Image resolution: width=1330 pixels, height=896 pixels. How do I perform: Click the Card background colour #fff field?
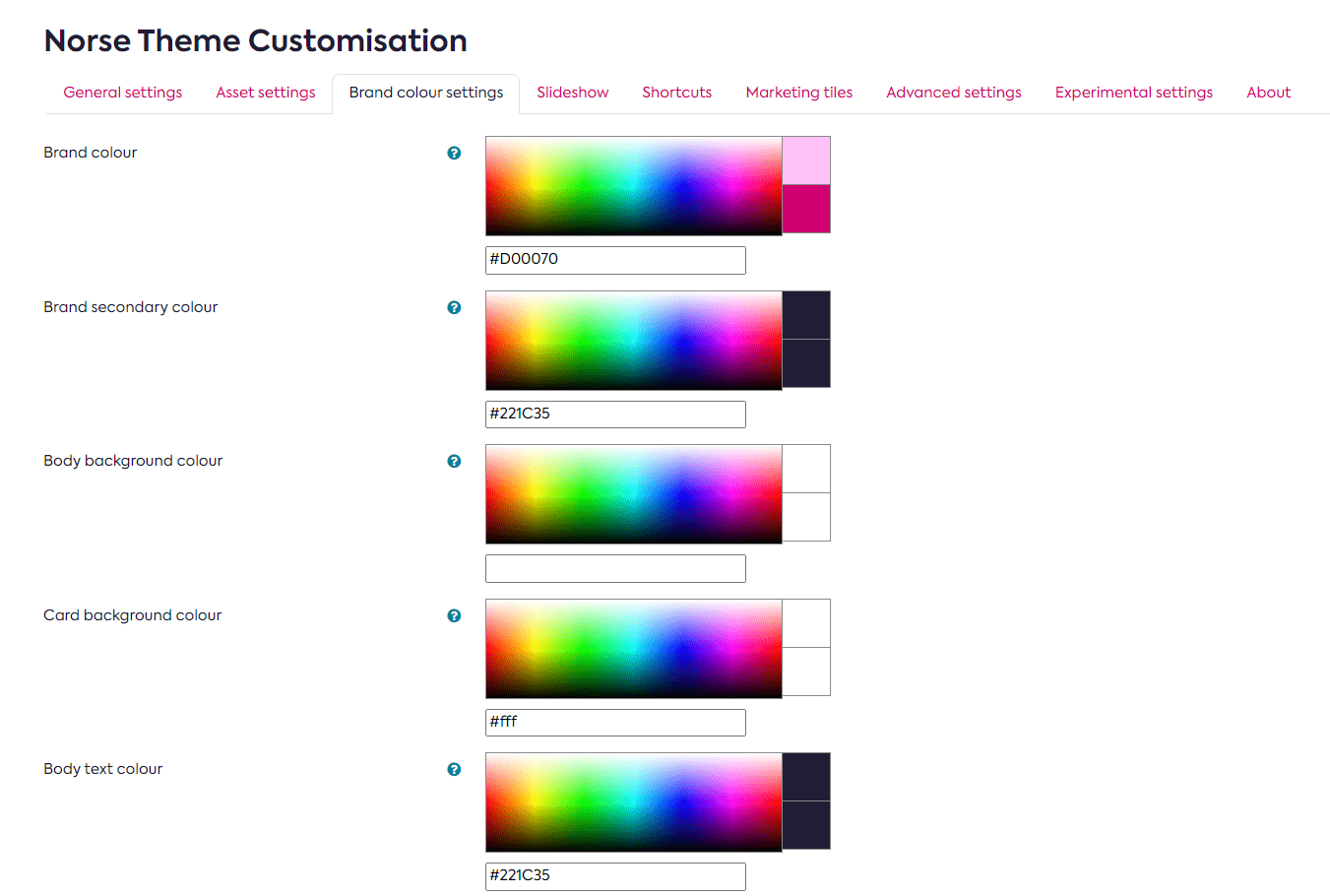tap(615, 723)
